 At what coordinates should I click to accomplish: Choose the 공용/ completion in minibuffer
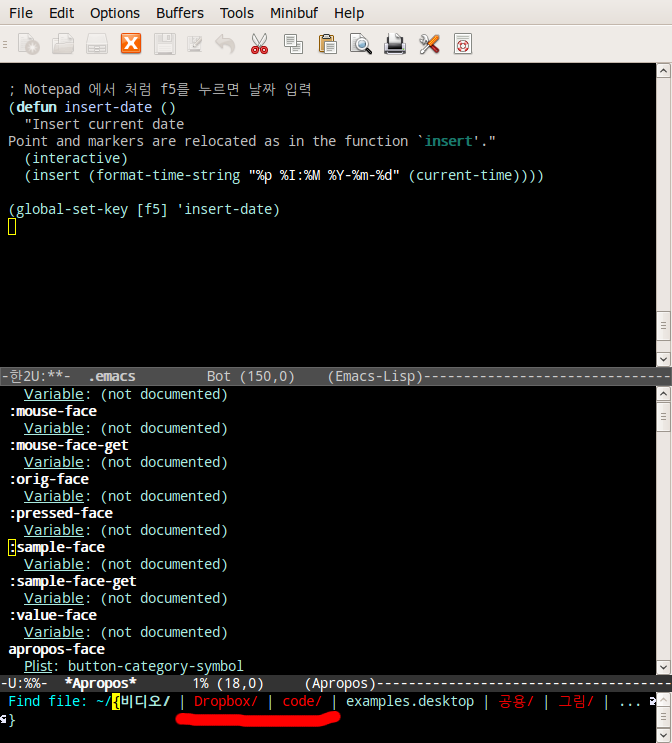coord(516,701)
